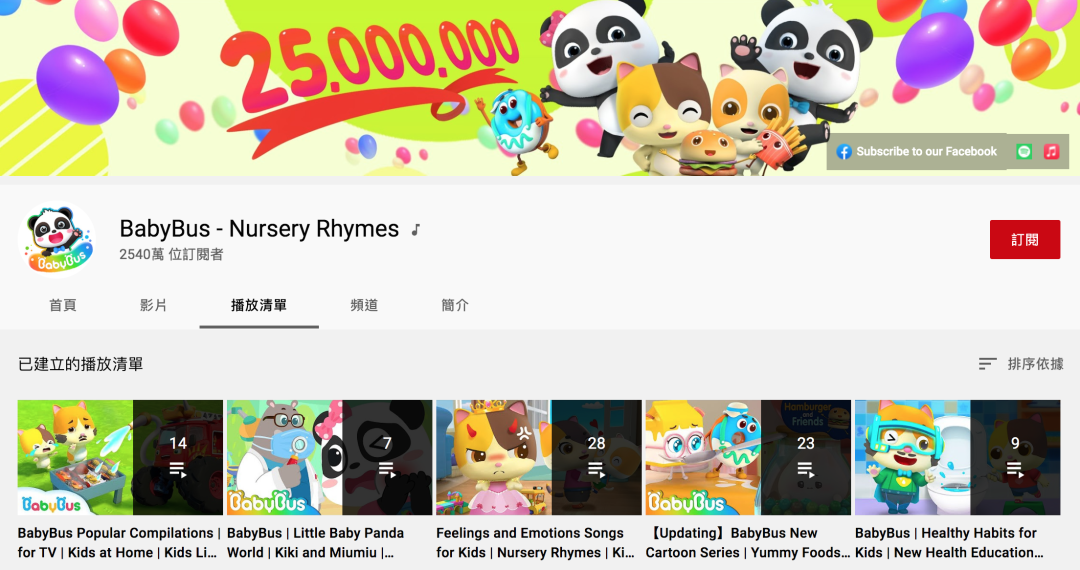Follow the Subscribe to our Facebook link
This screenshot has height=570, width=1080.
926,152
